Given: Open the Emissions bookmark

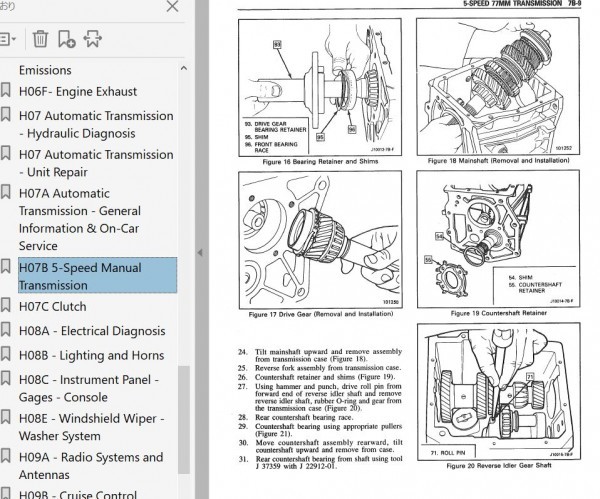Looking at the screenshot, I should [45, 70].
